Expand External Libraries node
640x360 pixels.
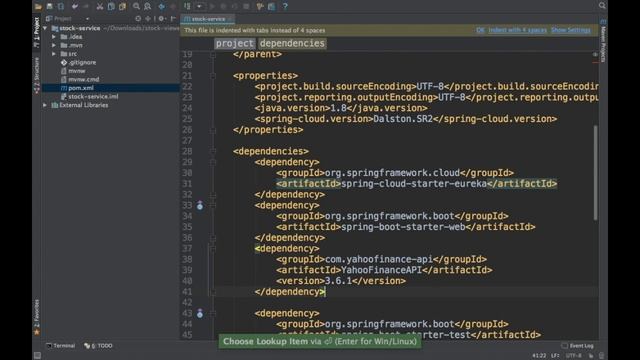click(x=45, y=105)
